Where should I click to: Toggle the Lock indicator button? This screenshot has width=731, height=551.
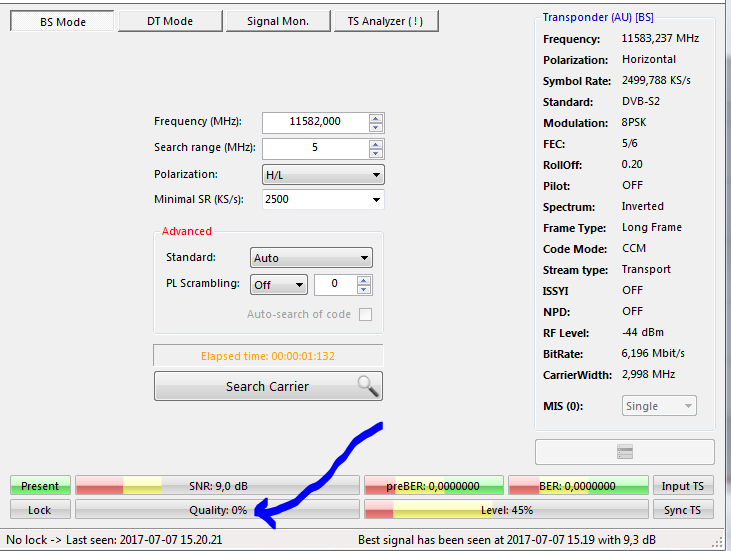[40, 510]
